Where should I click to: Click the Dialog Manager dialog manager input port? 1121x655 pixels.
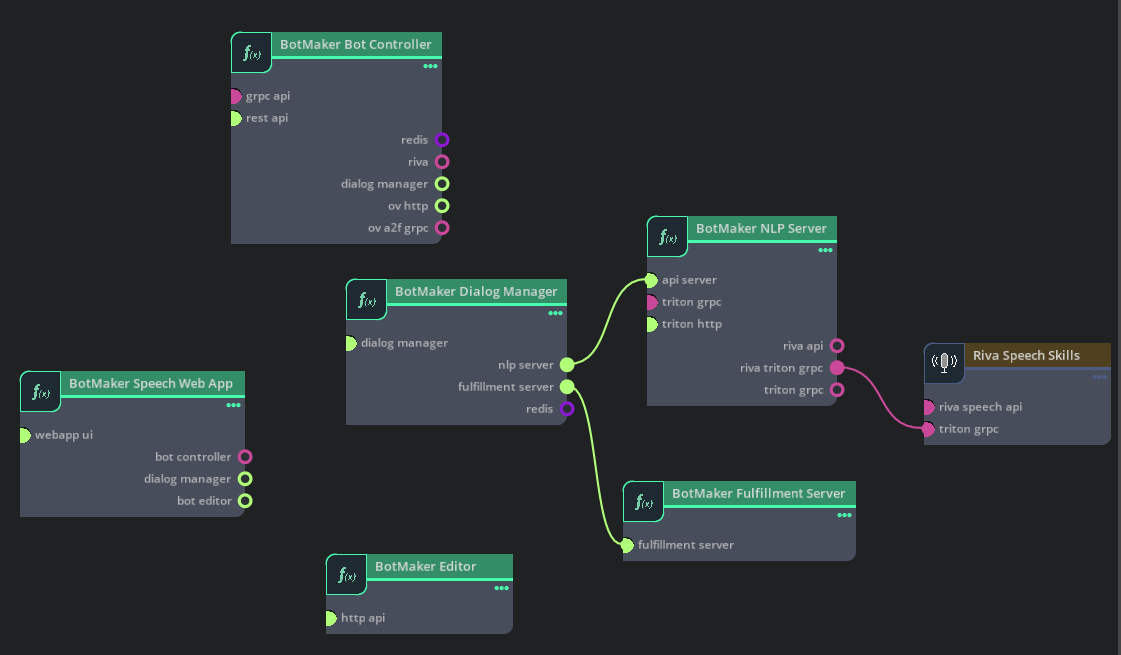tap(351, 343)
